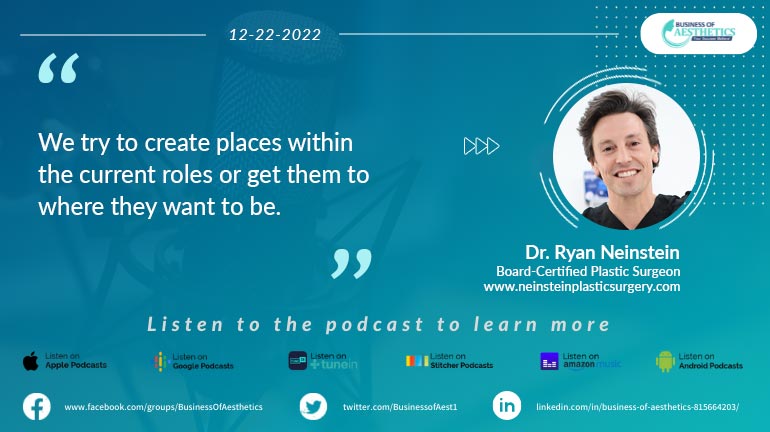Screen dimensions: 770x432
Task: Click the Business of Aesthetics logo
Action: tap(697, 33)
